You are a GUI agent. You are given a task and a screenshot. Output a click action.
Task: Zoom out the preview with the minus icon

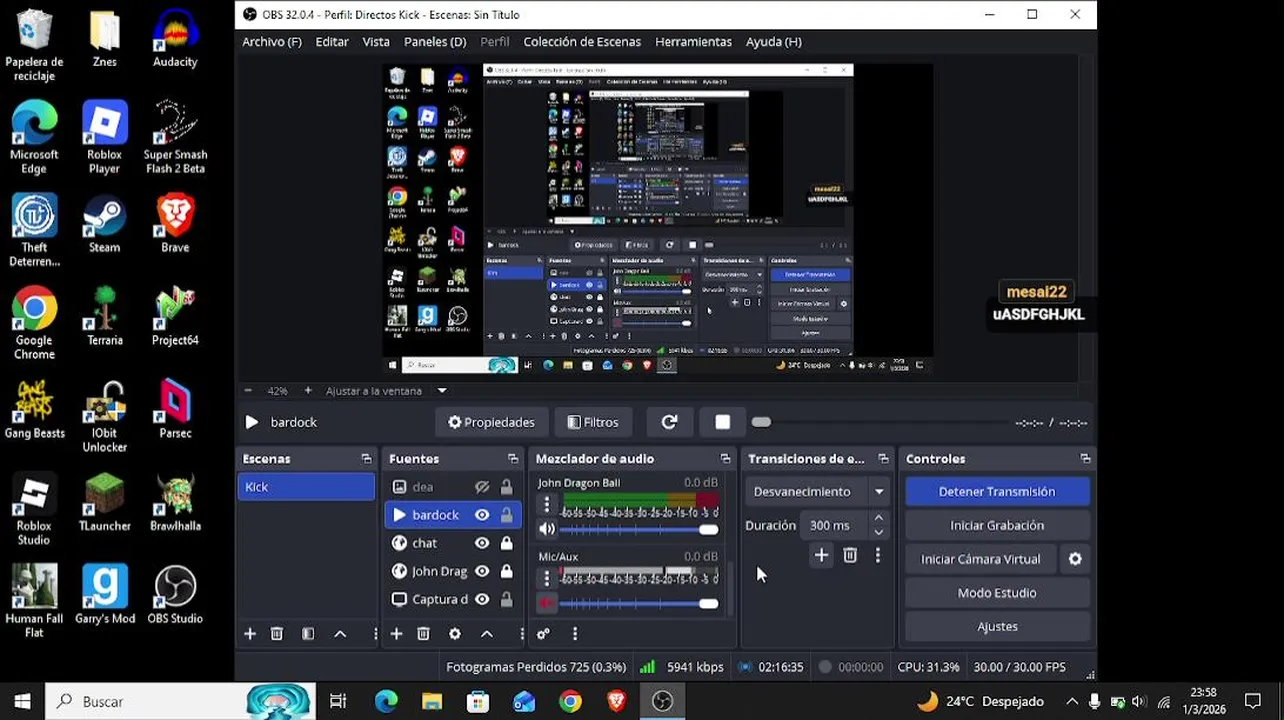coord(248,391)
